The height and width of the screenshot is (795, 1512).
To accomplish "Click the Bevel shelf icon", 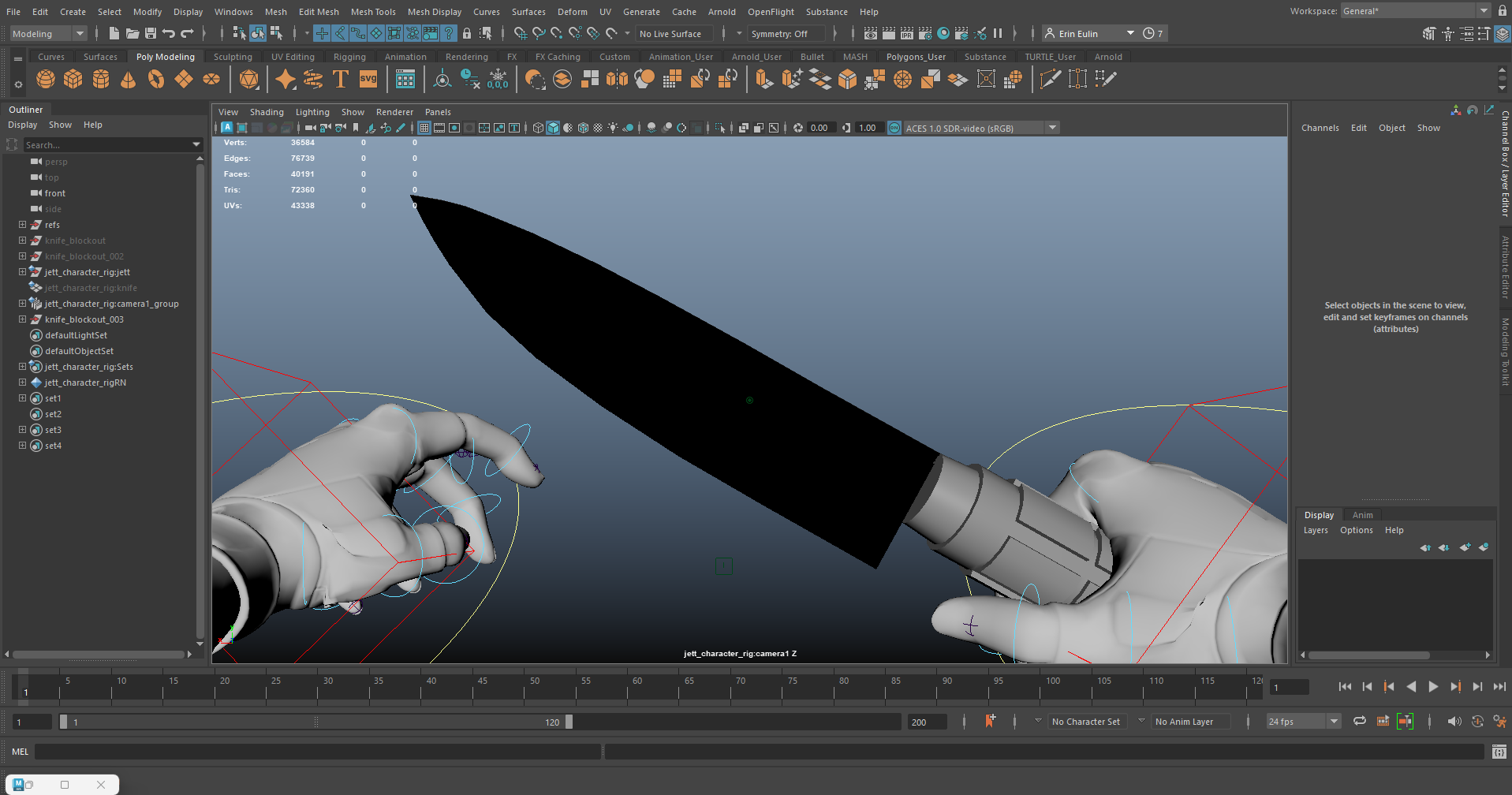I will coord(847,79).
